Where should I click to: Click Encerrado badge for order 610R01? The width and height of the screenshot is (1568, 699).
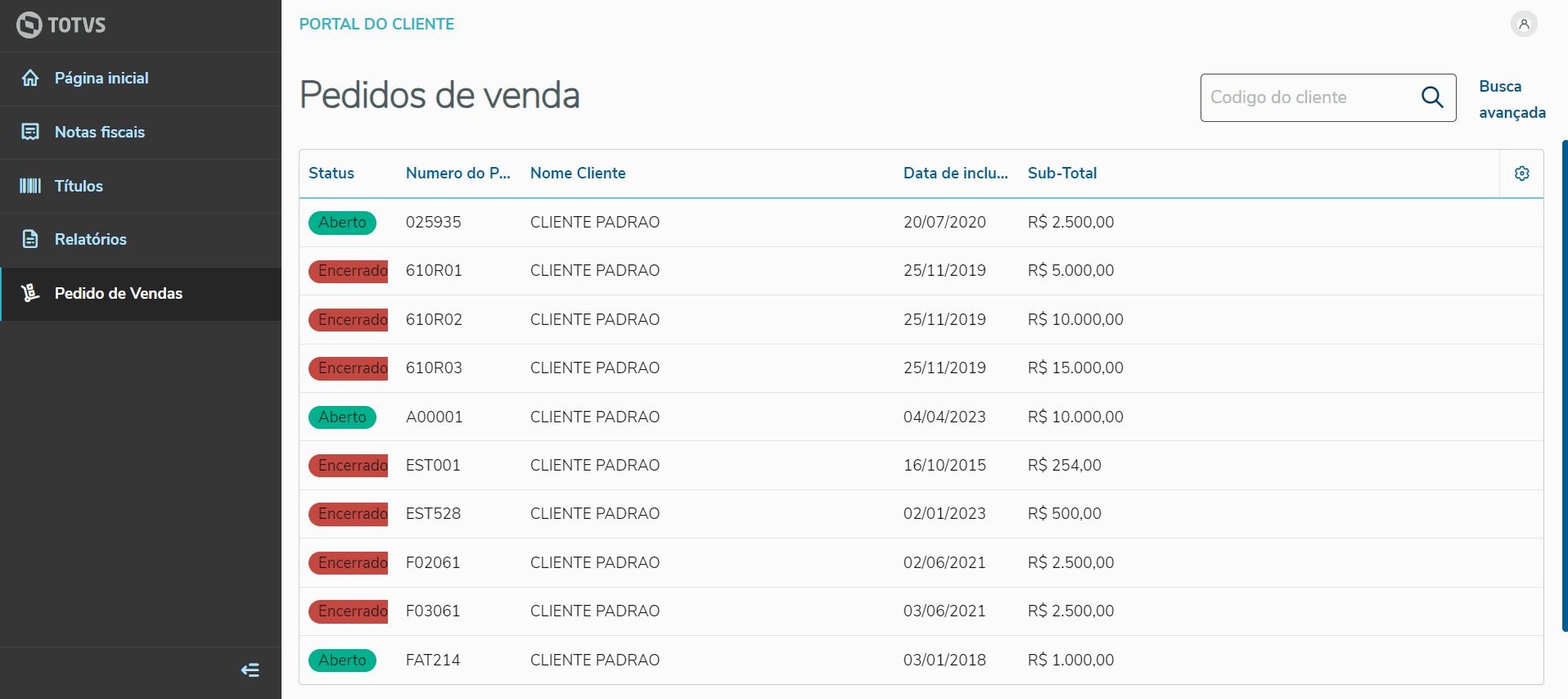point(349,271)
